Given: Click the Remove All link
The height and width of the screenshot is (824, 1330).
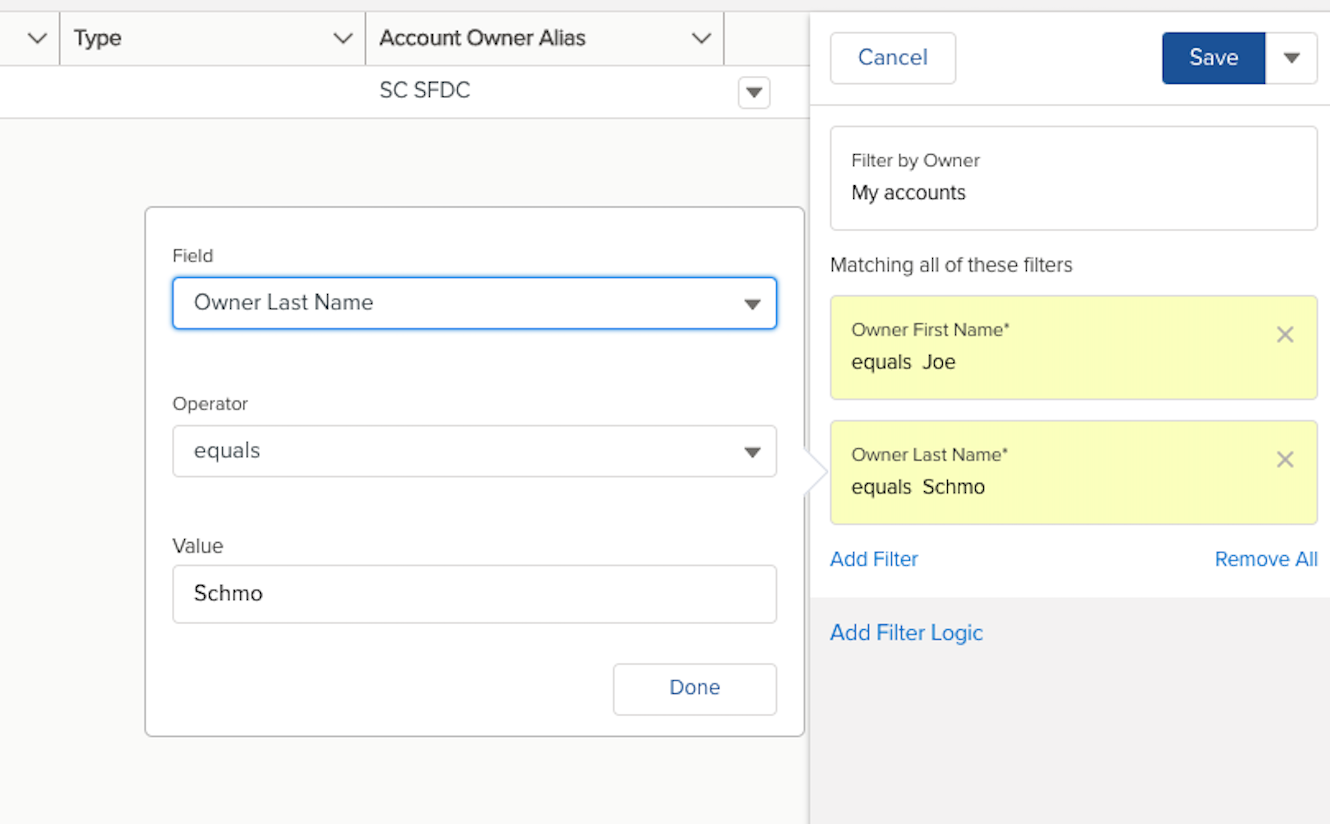Looking at the screenshot, I should pyautogui.click(x=1266, y=559).
